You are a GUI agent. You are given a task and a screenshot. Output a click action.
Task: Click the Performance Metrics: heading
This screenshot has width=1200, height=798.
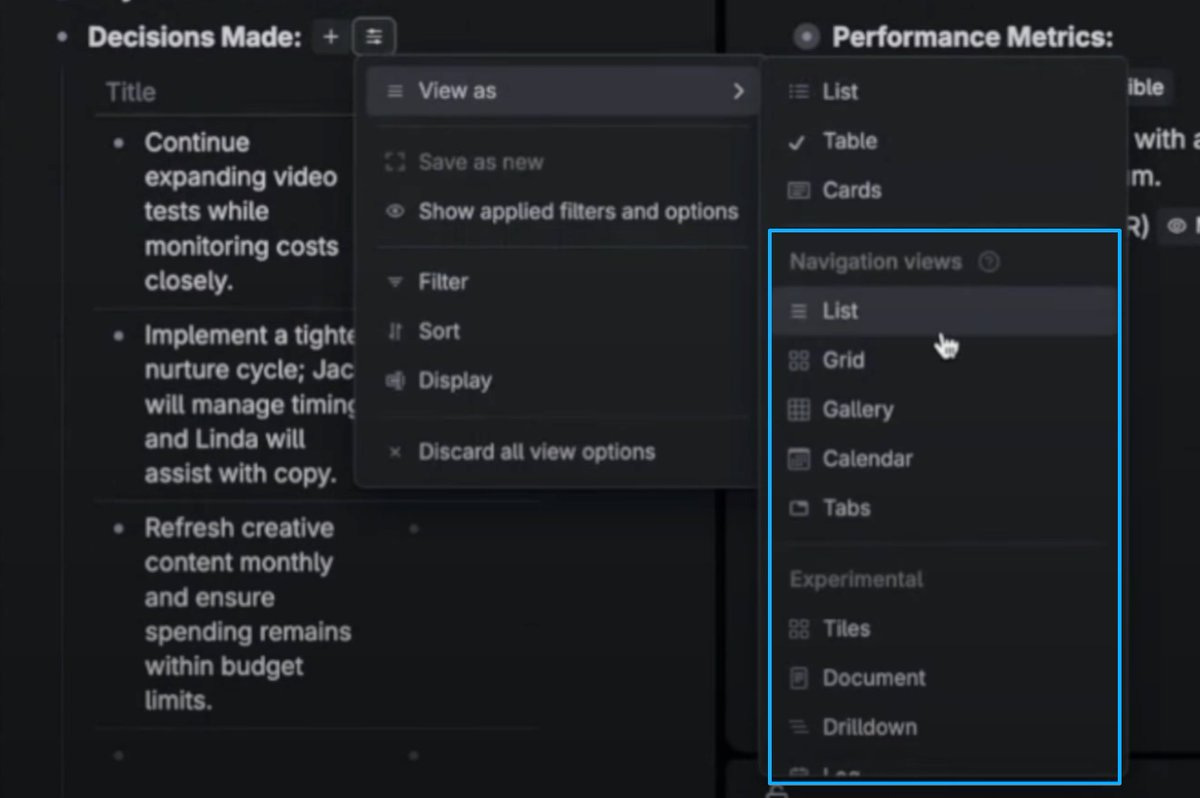pos(972,38)
